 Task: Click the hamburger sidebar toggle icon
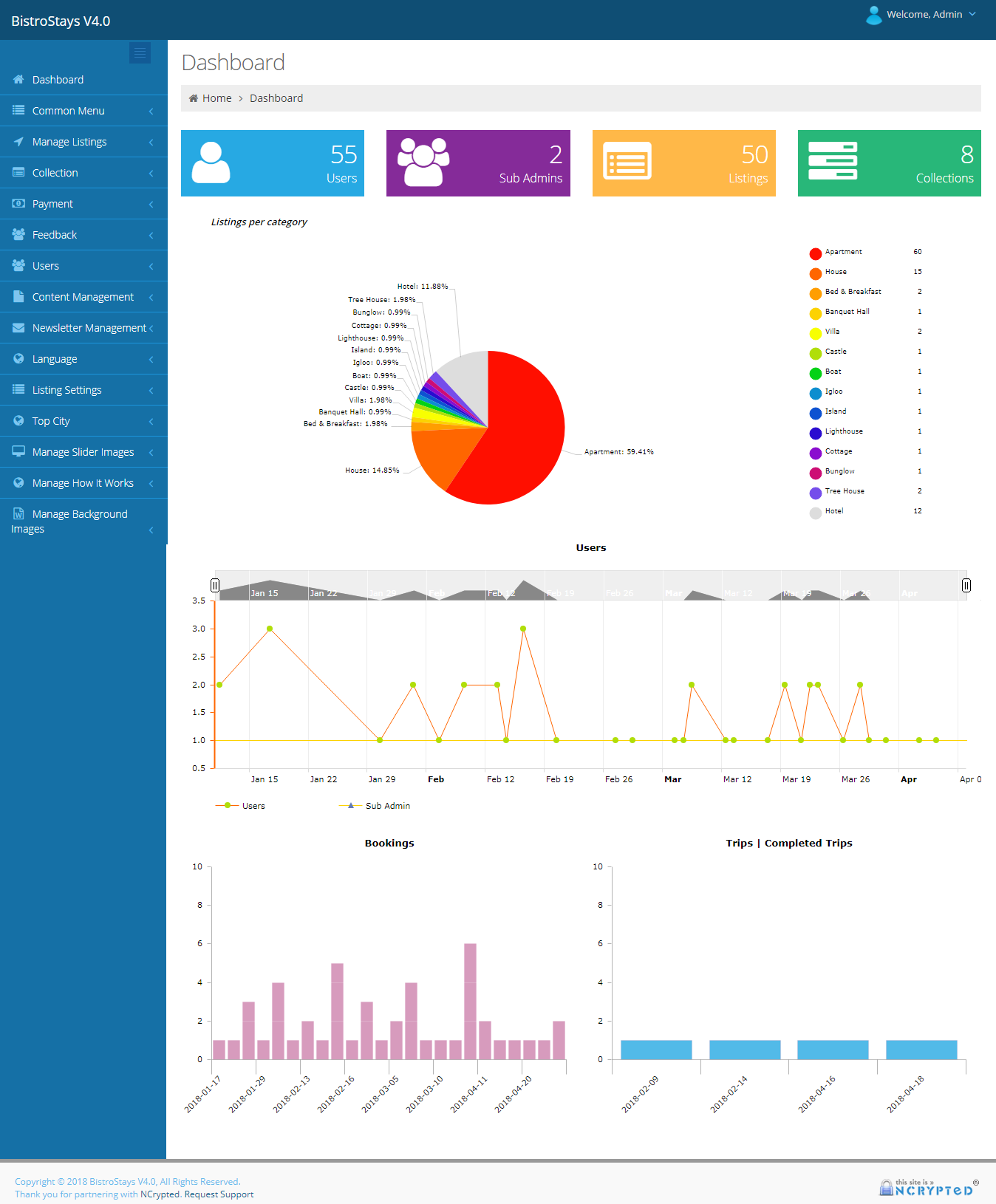point(140,52)
